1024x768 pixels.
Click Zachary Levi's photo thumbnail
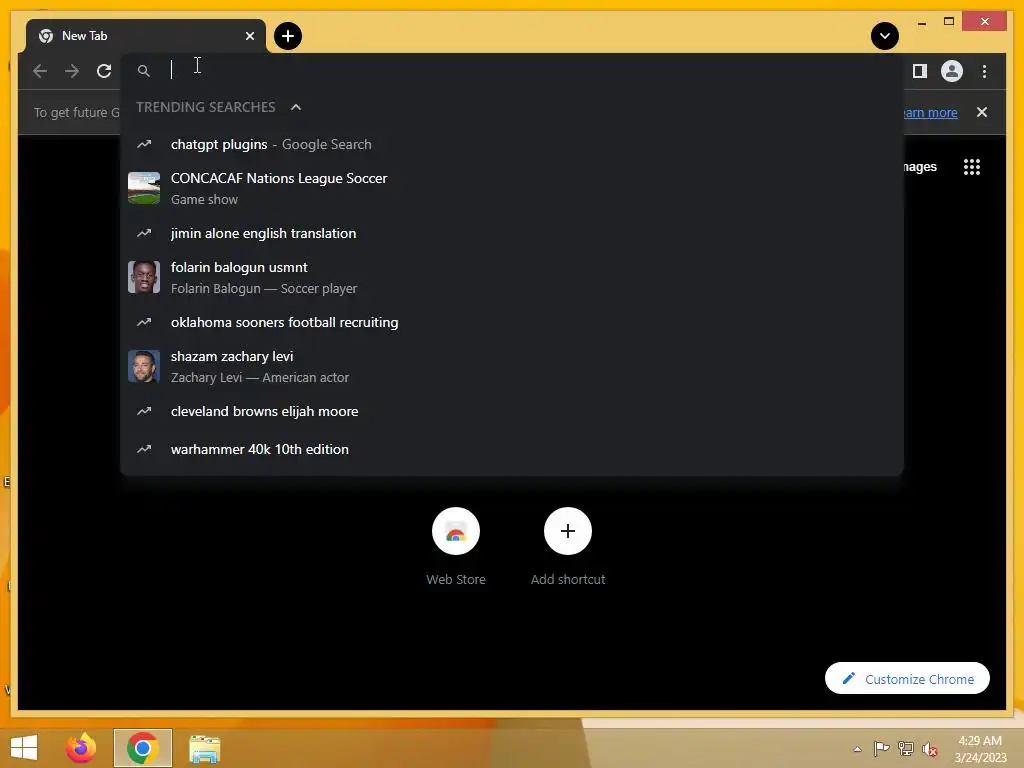(144, 366)
